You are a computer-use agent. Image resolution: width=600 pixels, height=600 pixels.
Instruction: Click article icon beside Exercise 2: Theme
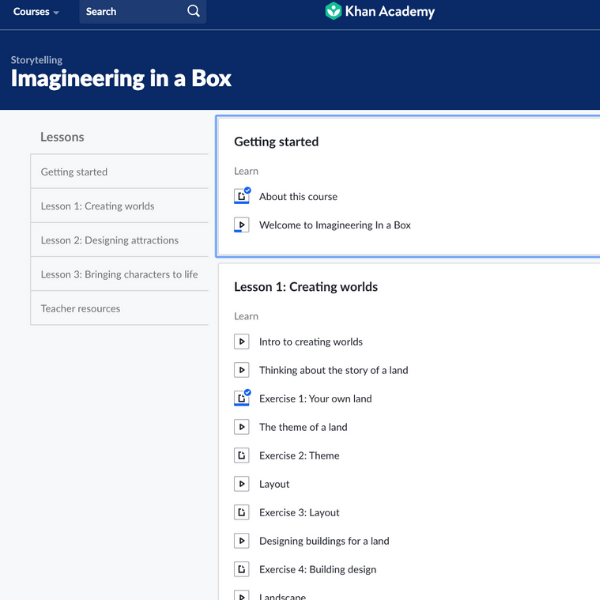[241, 455]
